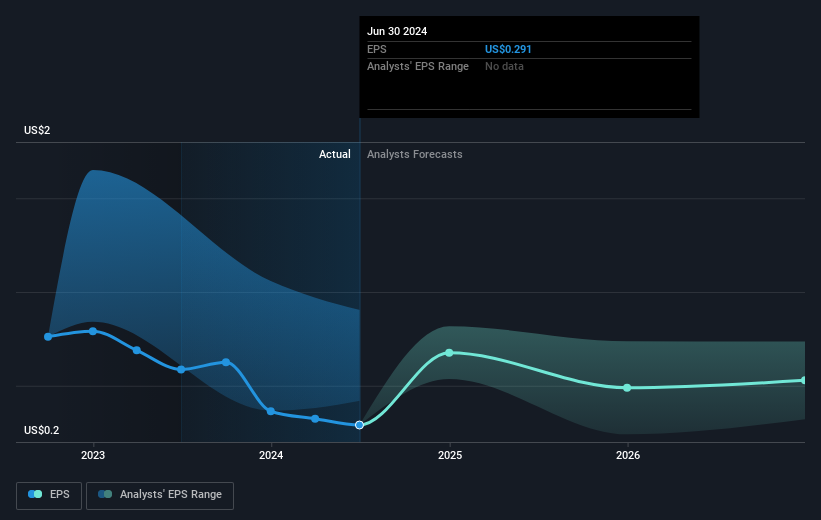Click the US$0.2 y-axis label
821x520 pixels.
tap(41, 430)
